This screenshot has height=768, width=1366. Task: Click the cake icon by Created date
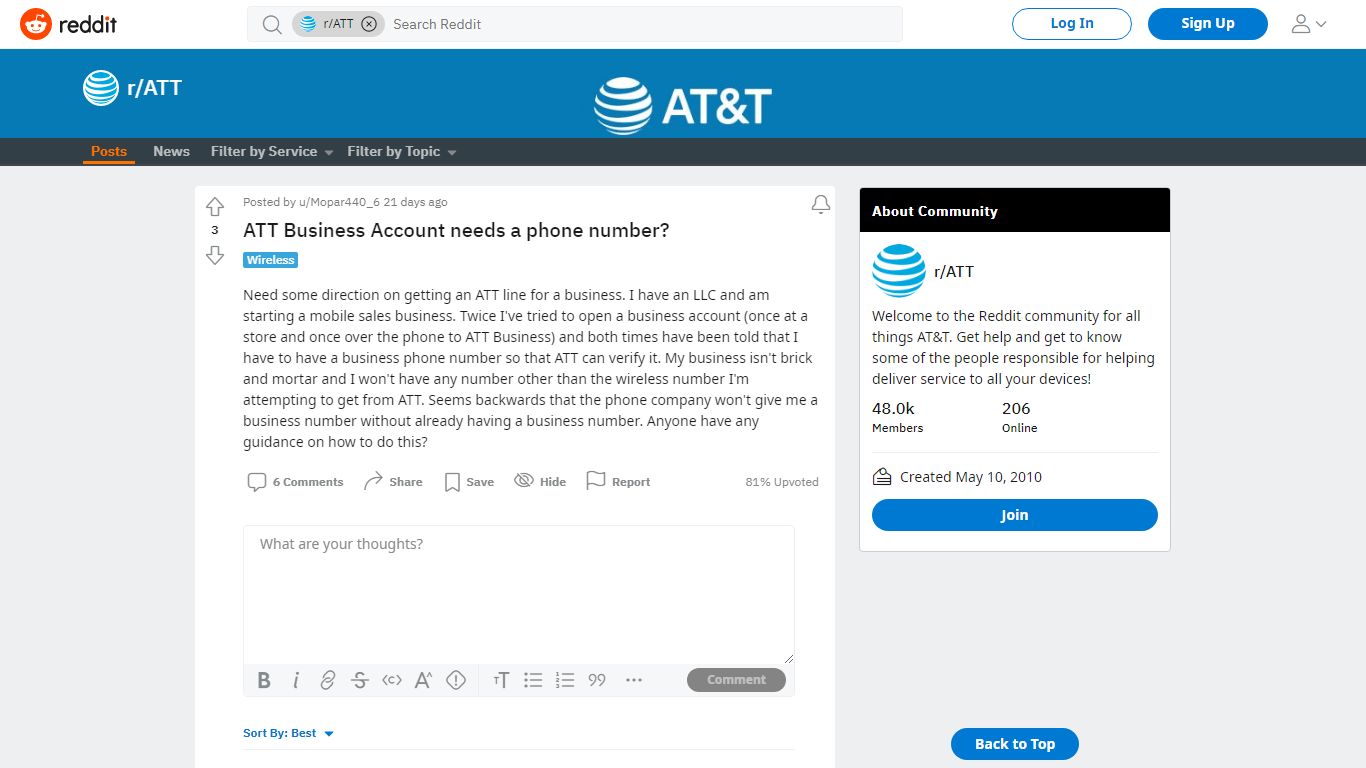882,477
